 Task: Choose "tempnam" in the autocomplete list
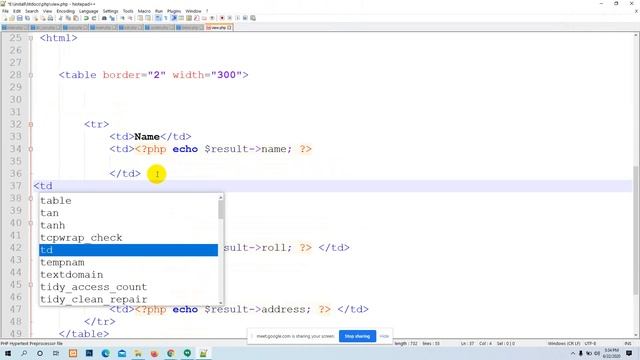coord(128,262)
